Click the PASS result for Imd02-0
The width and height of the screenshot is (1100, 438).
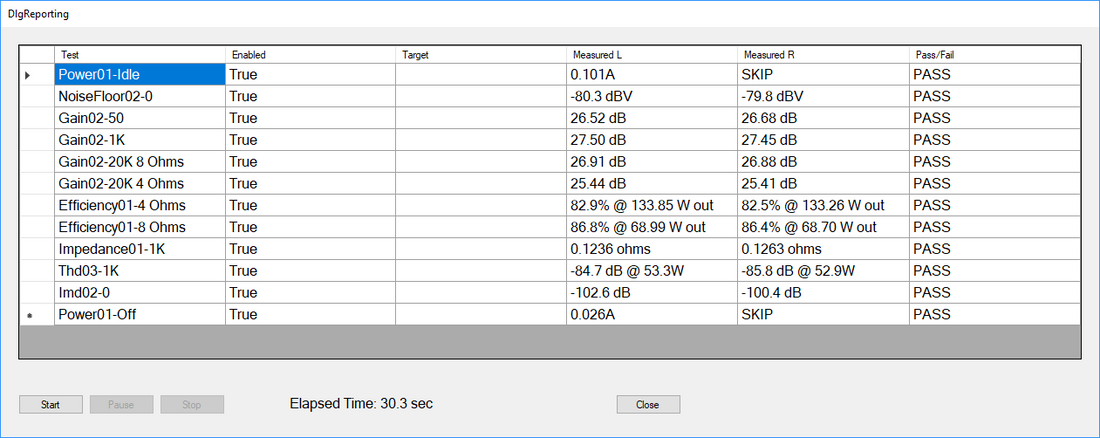tap(994, 293)
